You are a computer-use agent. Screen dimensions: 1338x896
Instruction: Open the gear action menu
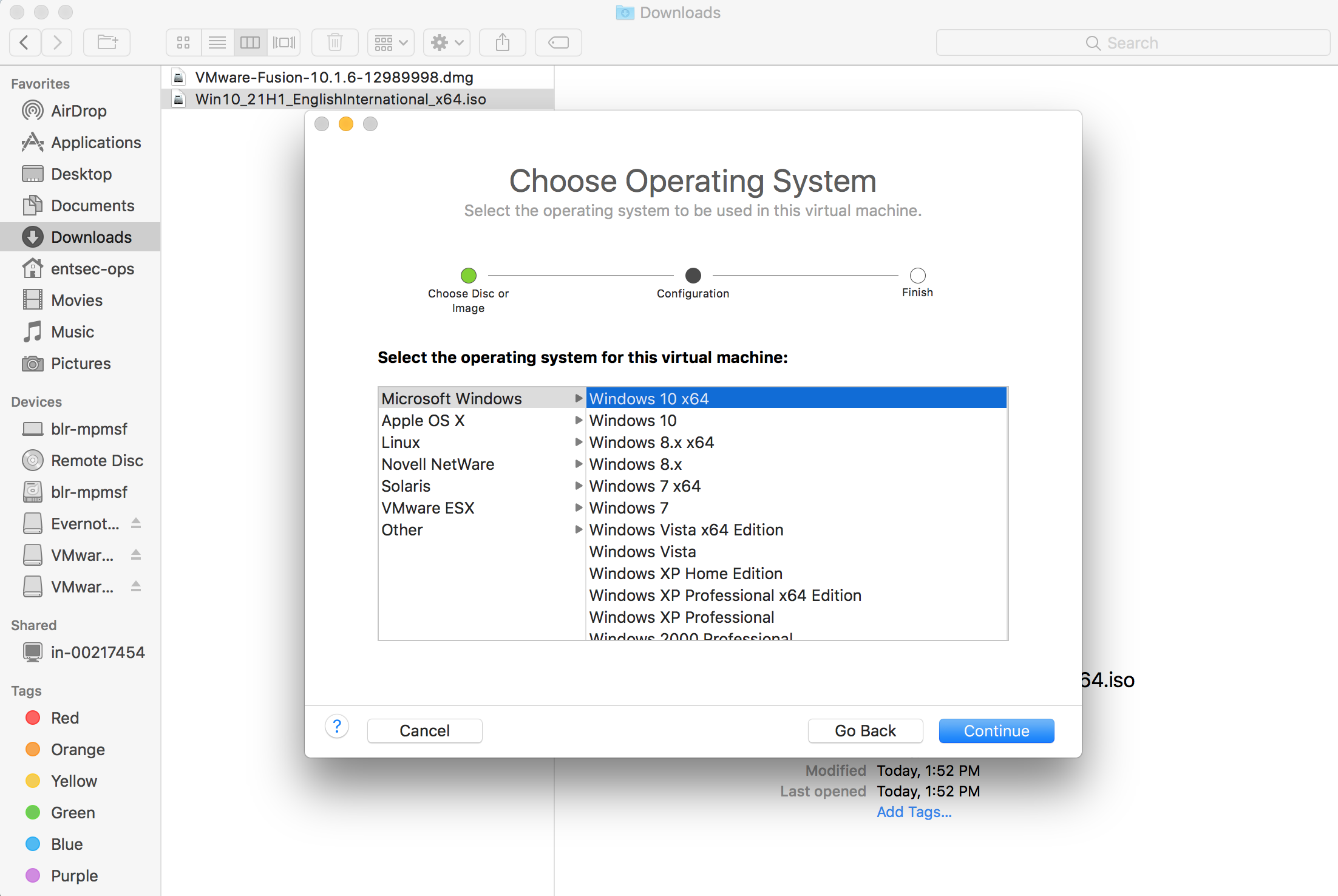click(x=446, y=42)
